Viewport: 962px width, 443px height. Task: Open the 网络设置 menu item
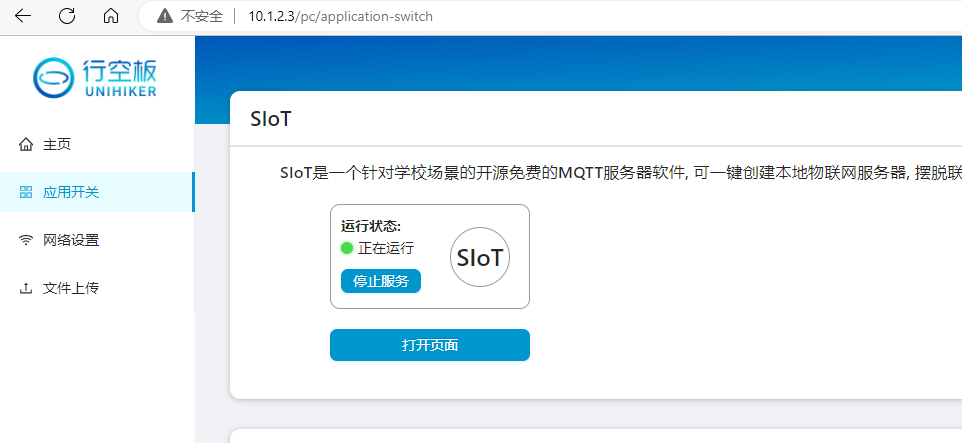97,240
